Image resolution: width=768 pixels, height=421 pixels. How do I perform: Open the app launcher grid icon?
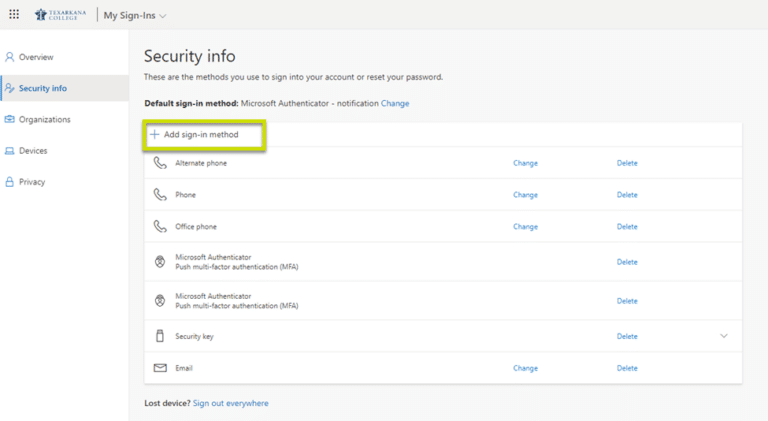tap(14, 15)
